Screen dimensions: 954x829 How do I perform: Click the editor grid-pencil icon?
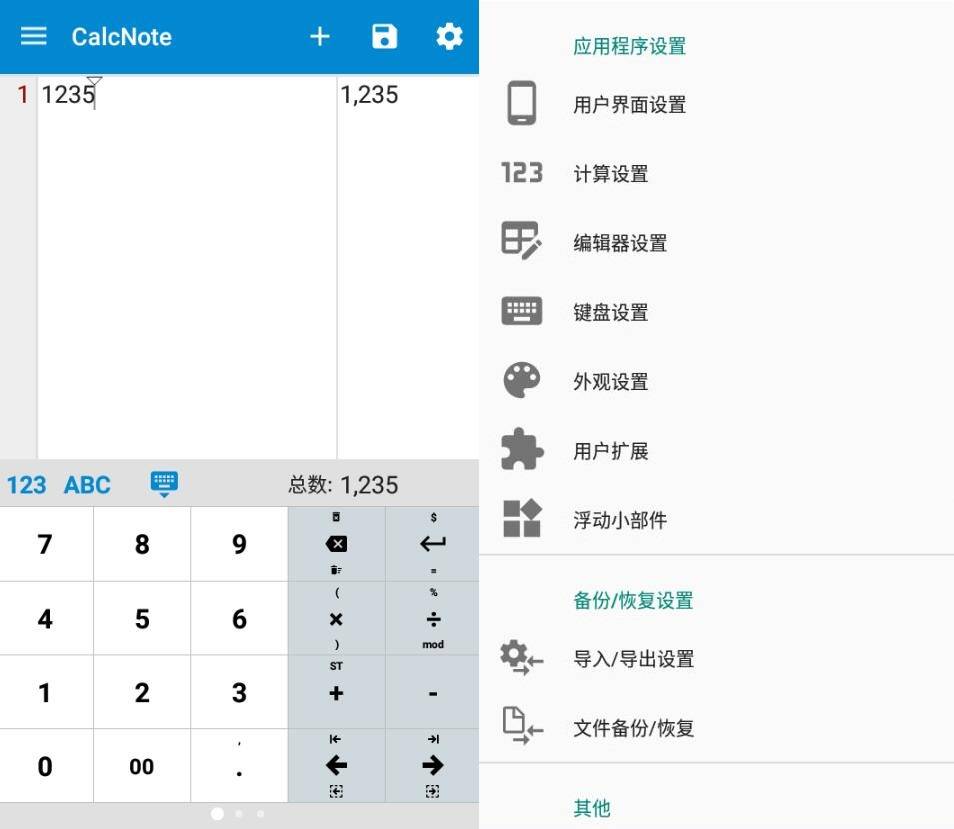(522, 241)
